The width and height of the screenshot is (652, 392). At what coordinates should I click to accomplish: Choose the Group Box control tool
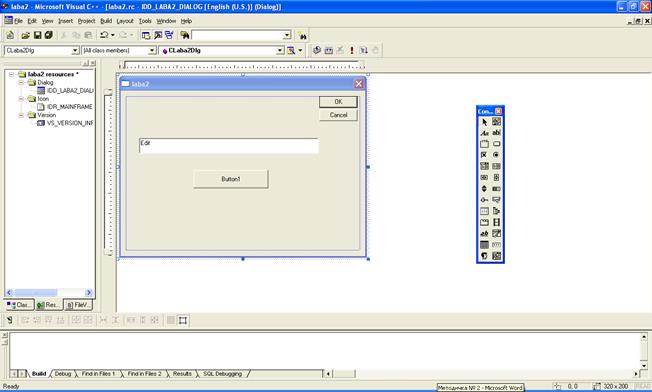tap(484, 144)
